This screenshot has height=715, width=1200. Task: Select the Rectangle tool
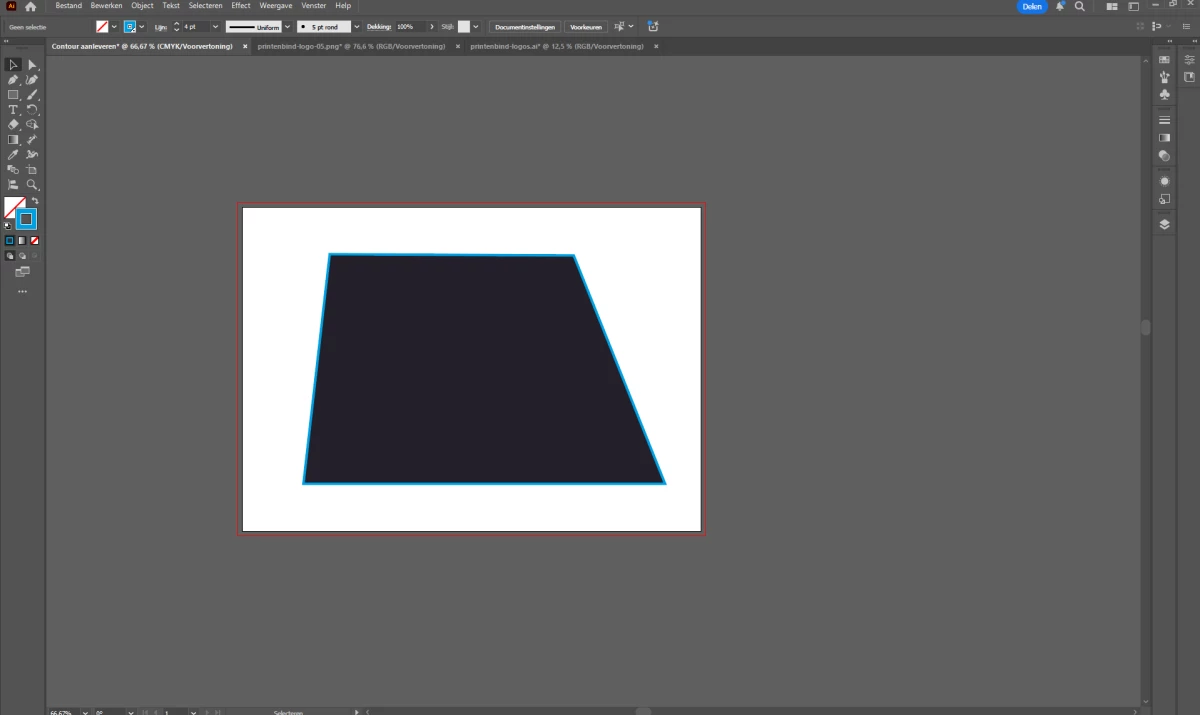pos(13,95)
